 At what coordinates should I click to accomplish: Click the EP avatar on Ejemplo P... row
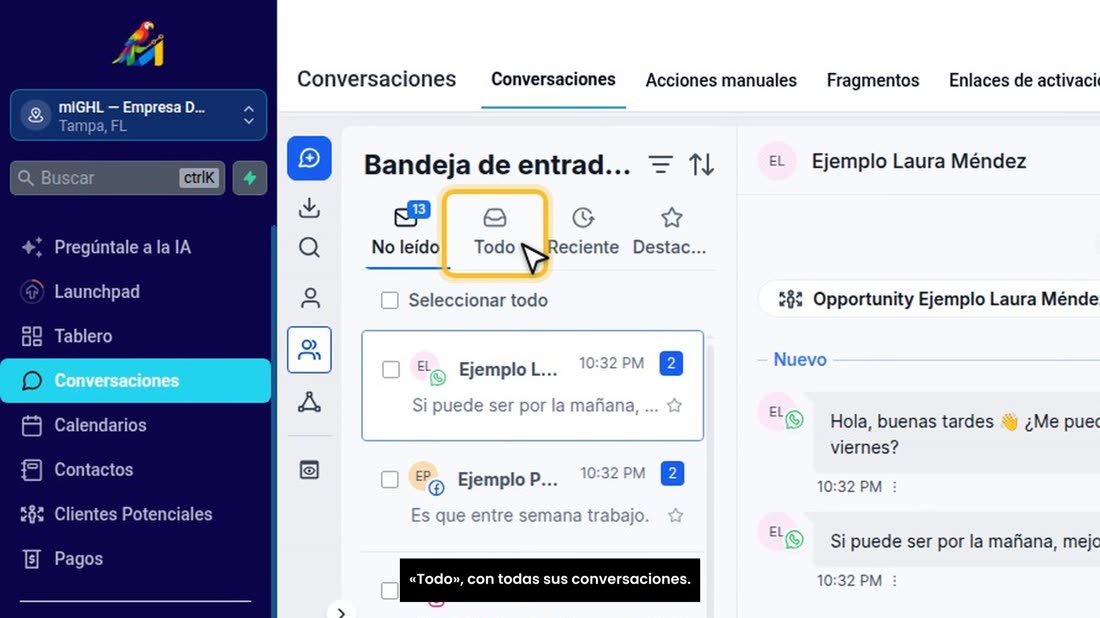(x=424, y=478)
